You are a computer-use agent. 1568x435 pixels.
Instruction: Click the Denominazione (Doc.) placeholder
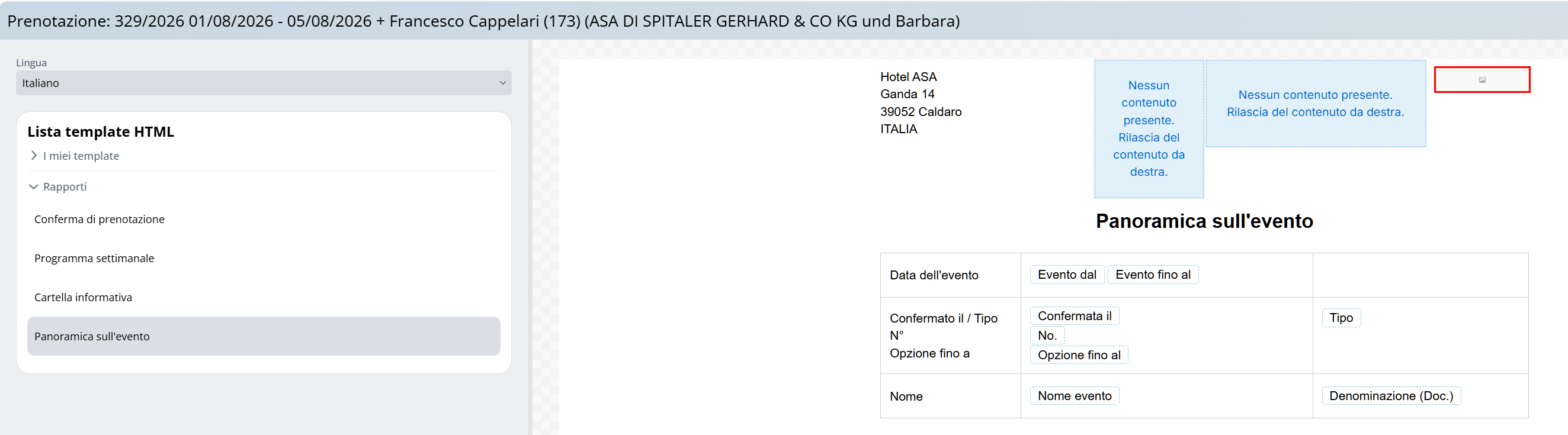[x=1391, y=395]
